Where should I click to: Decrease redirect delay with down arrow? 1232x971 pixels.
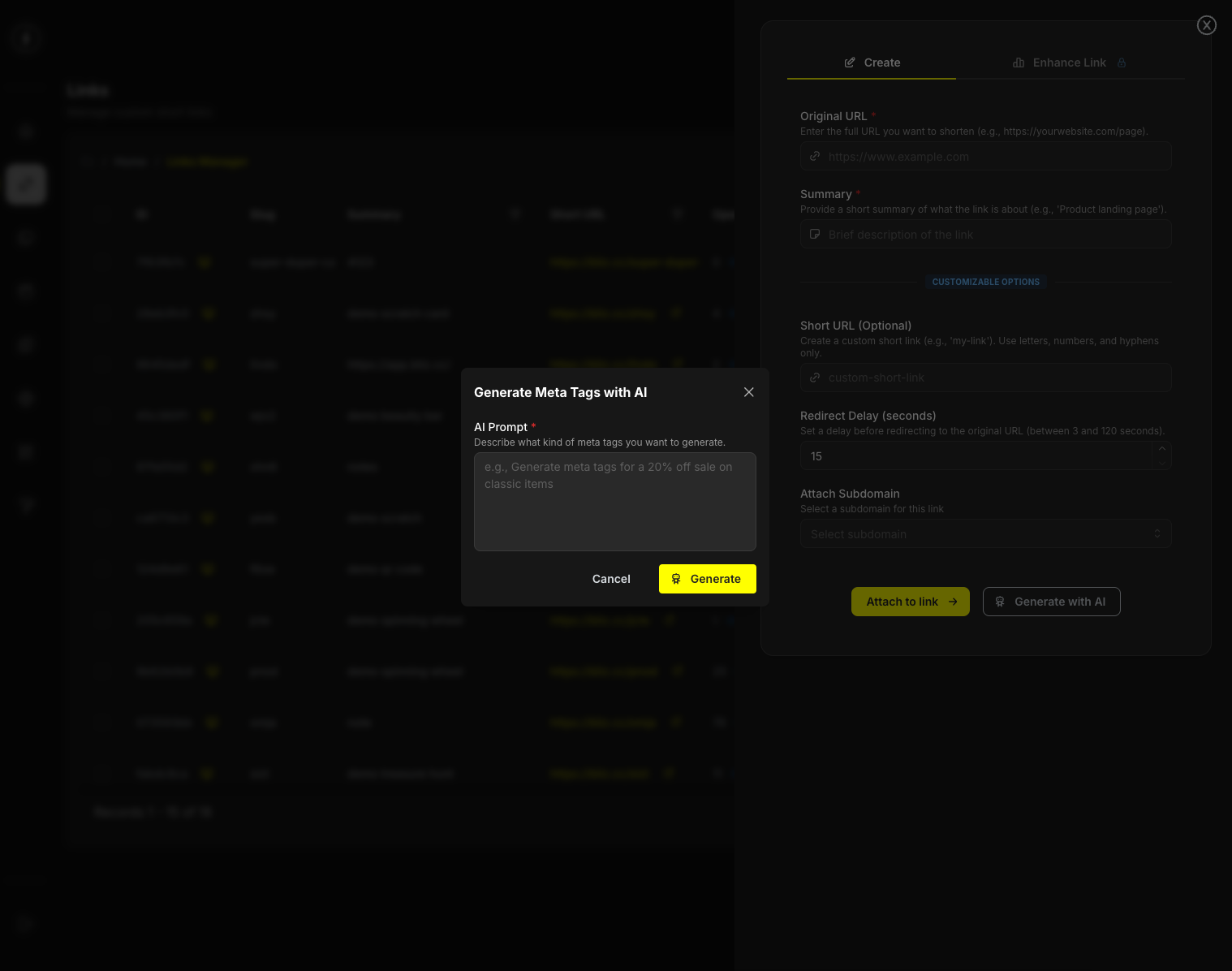(1162, 463)
